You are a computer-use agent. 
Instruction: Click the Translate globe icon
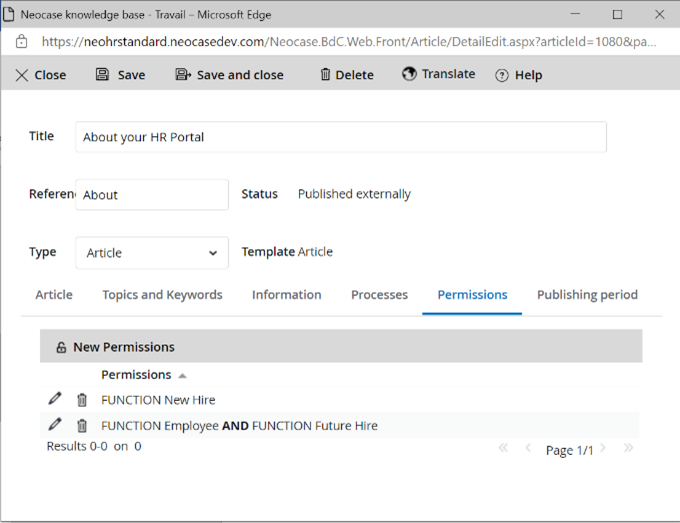click(409, 74)
